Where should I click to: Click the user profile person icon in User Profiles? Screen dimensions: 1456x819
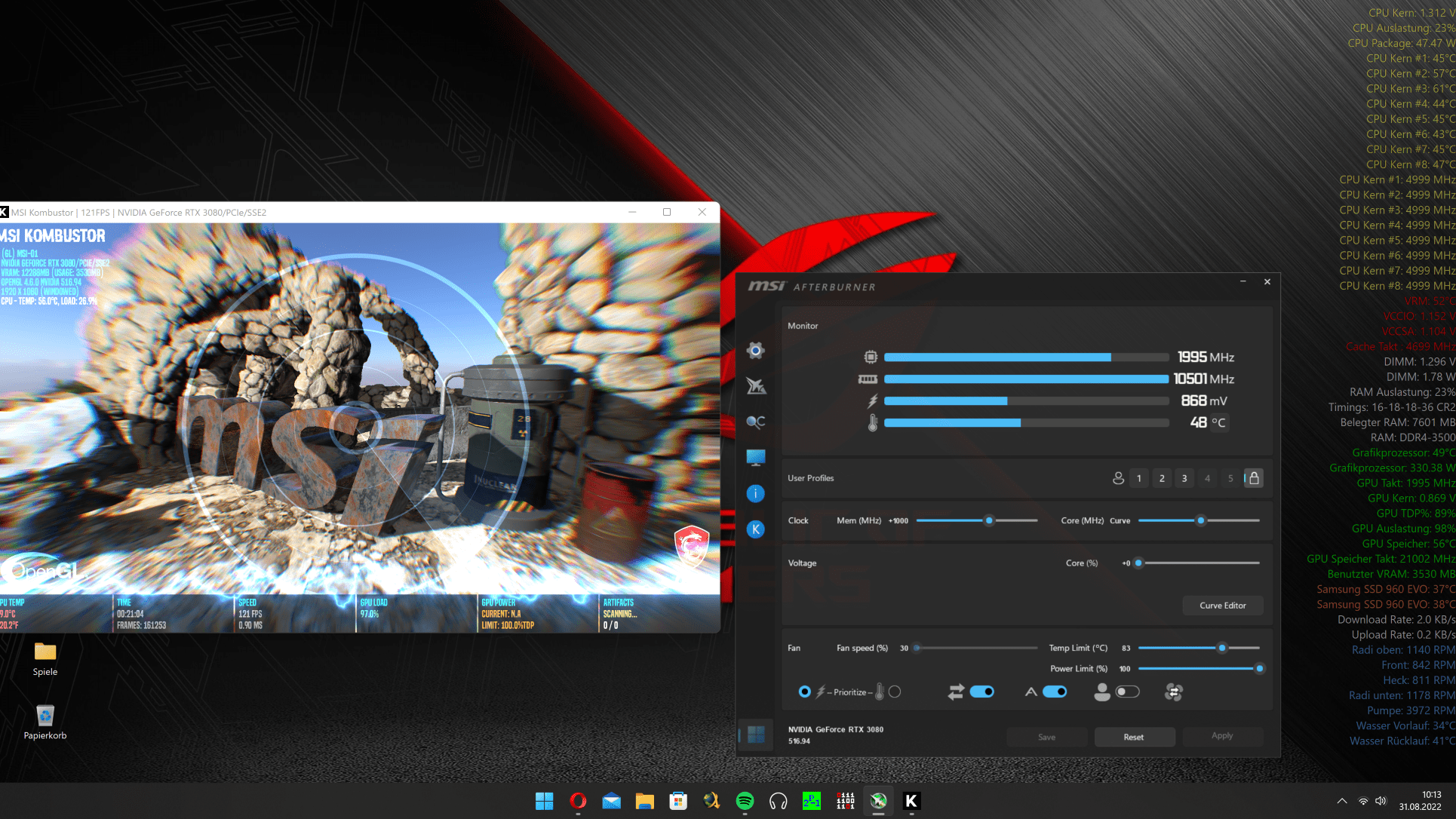click(x=1118, y=478)
